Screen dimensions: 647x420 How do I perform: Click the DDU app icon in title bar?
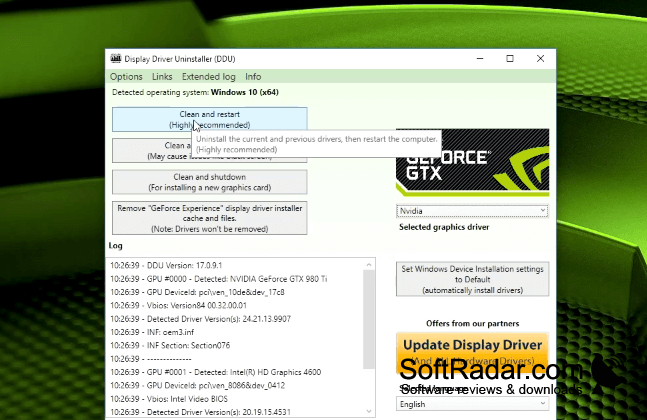(x=116, y=59)
